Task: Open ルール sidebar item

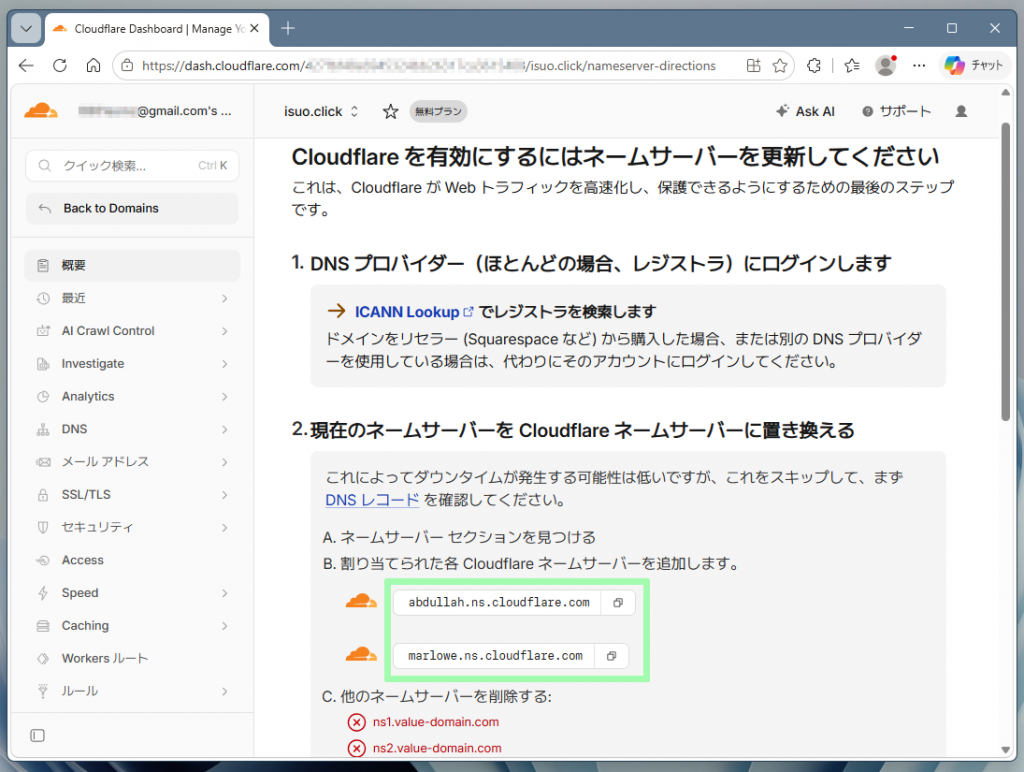Action: point(132,691)
